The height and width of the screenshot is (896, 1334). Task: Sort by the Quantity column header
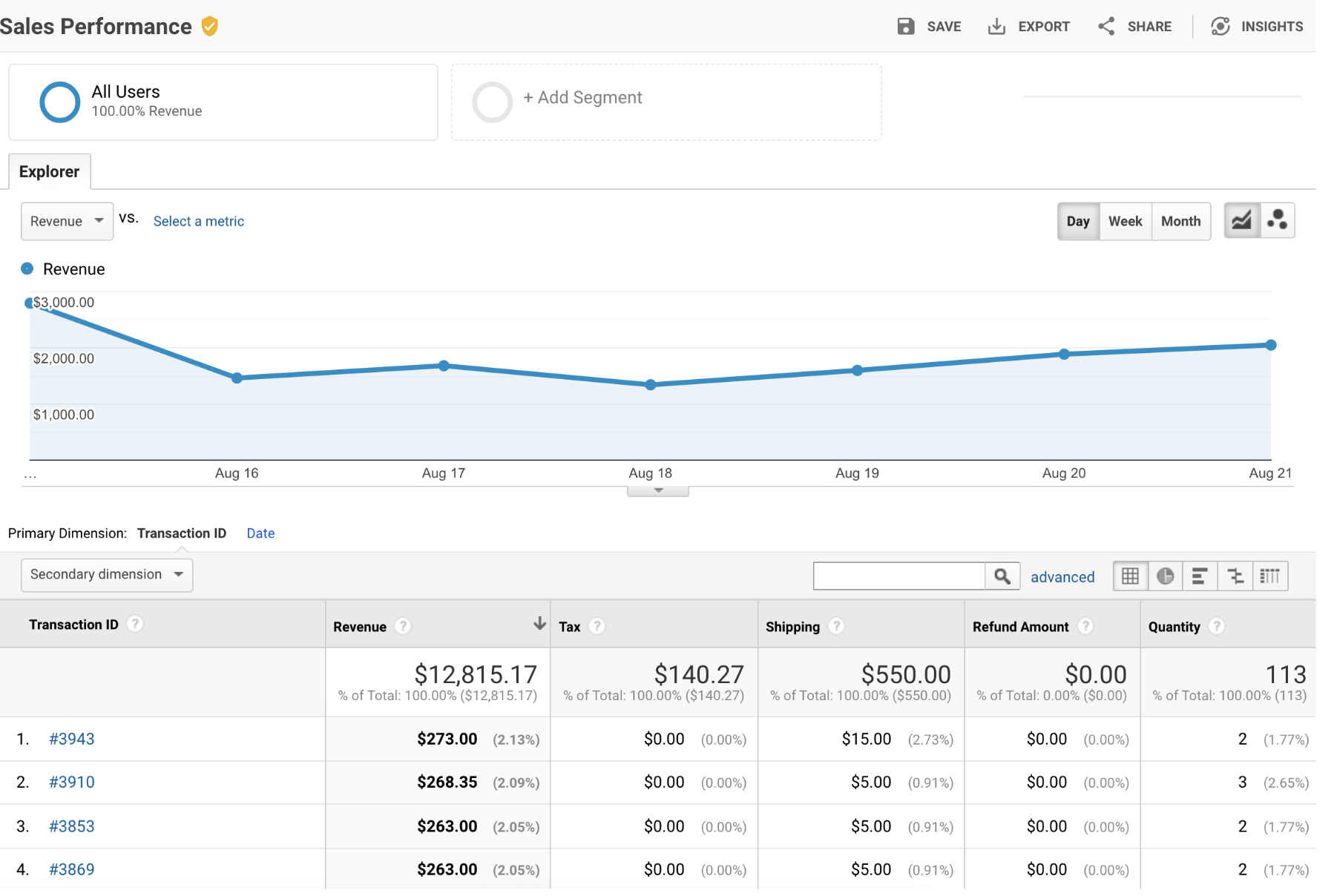(x=1174, y=627)
